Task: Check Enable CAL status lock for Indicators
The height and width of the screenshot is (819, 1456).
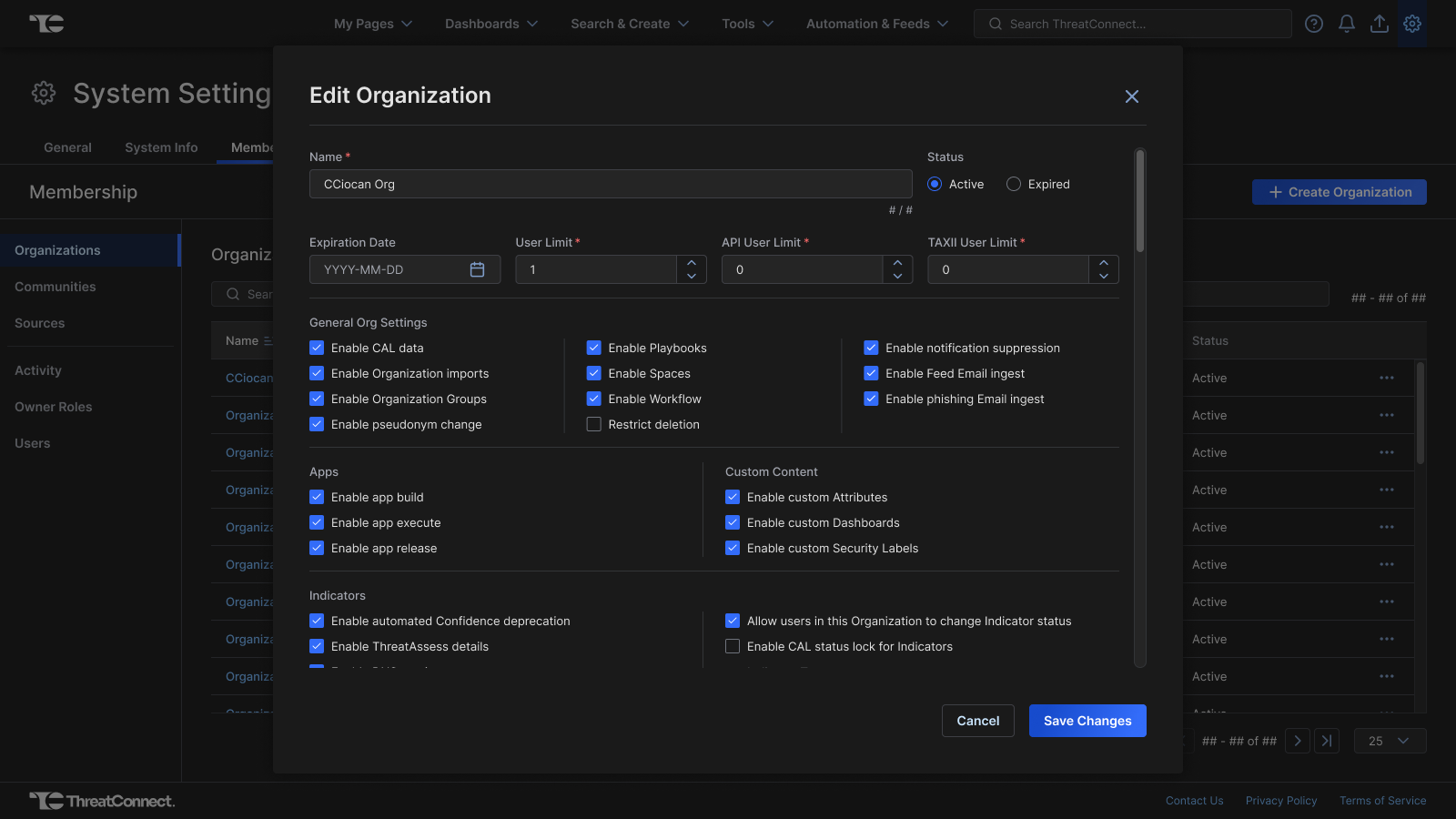Action: tap(733, 646)
